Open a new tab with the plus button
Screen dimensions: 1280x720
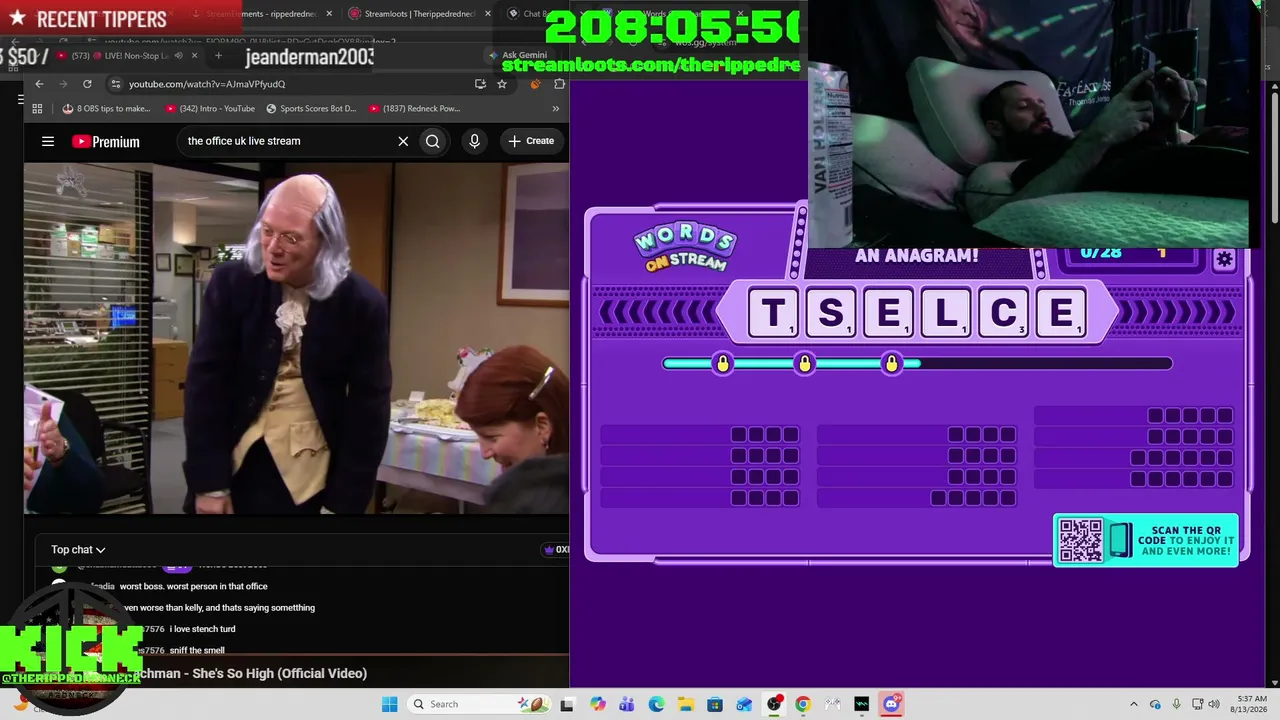(x=218, y=56)
